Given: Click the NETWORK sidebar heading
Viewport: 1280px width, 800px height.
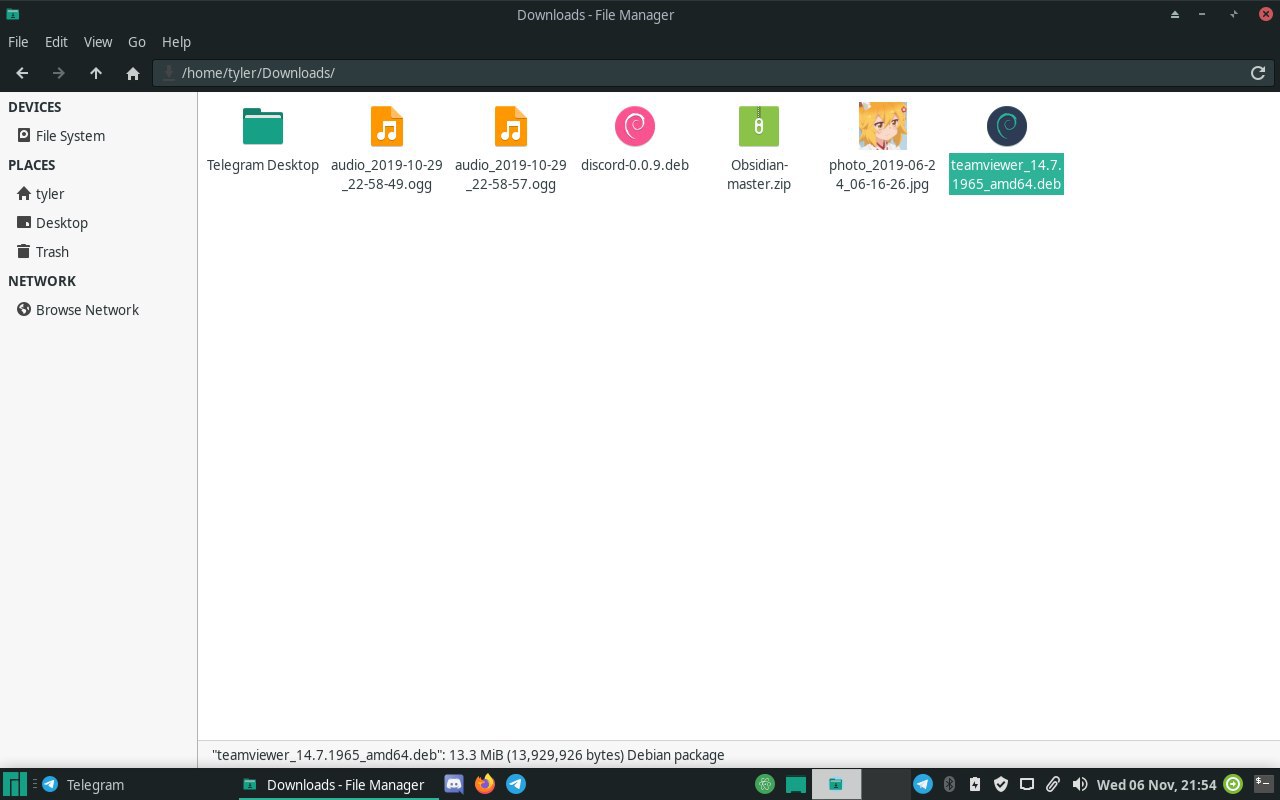Looking at the screenshot, I should click(42, 281).
